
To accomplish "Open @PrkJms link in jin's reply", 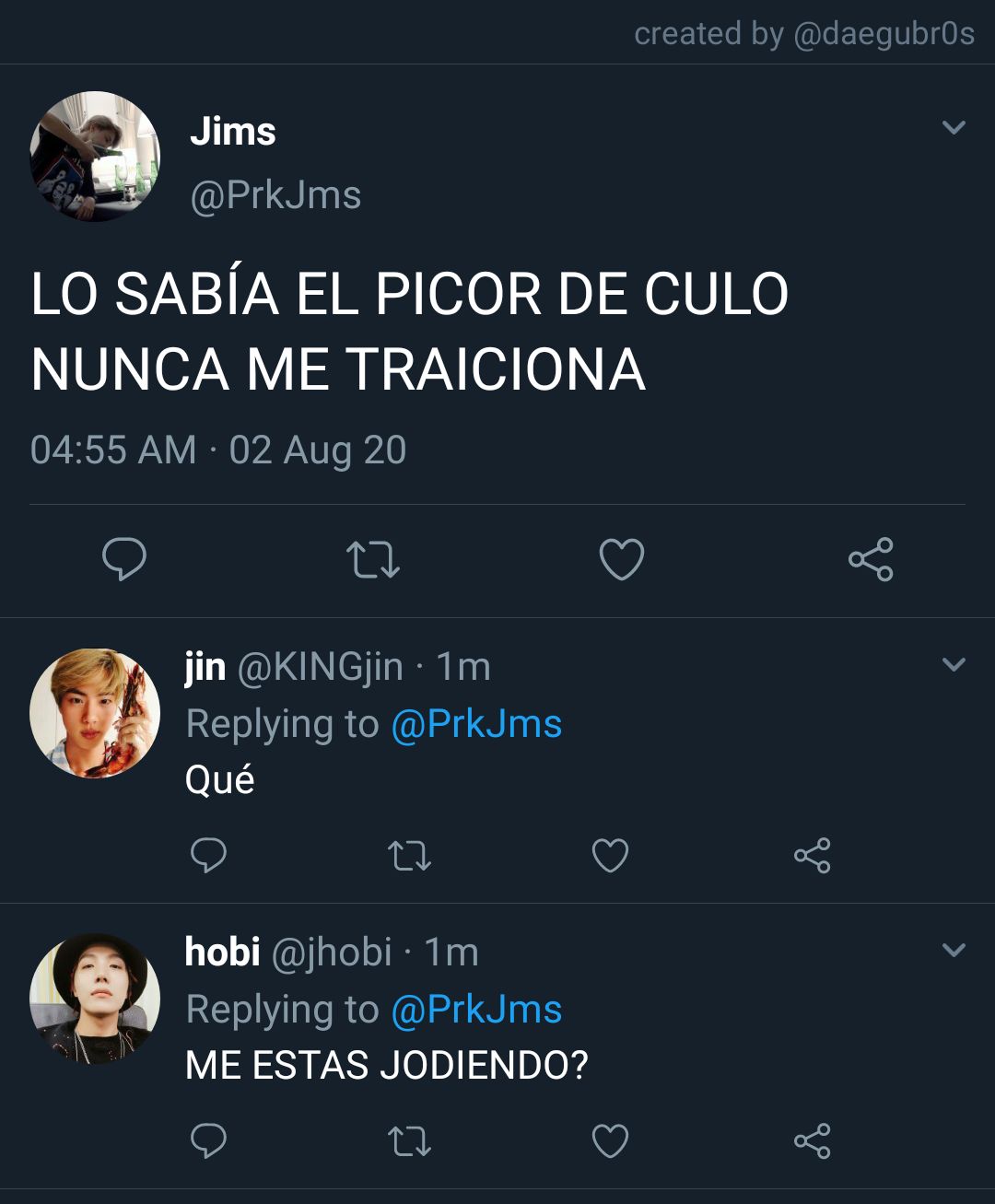I will 476,724.
